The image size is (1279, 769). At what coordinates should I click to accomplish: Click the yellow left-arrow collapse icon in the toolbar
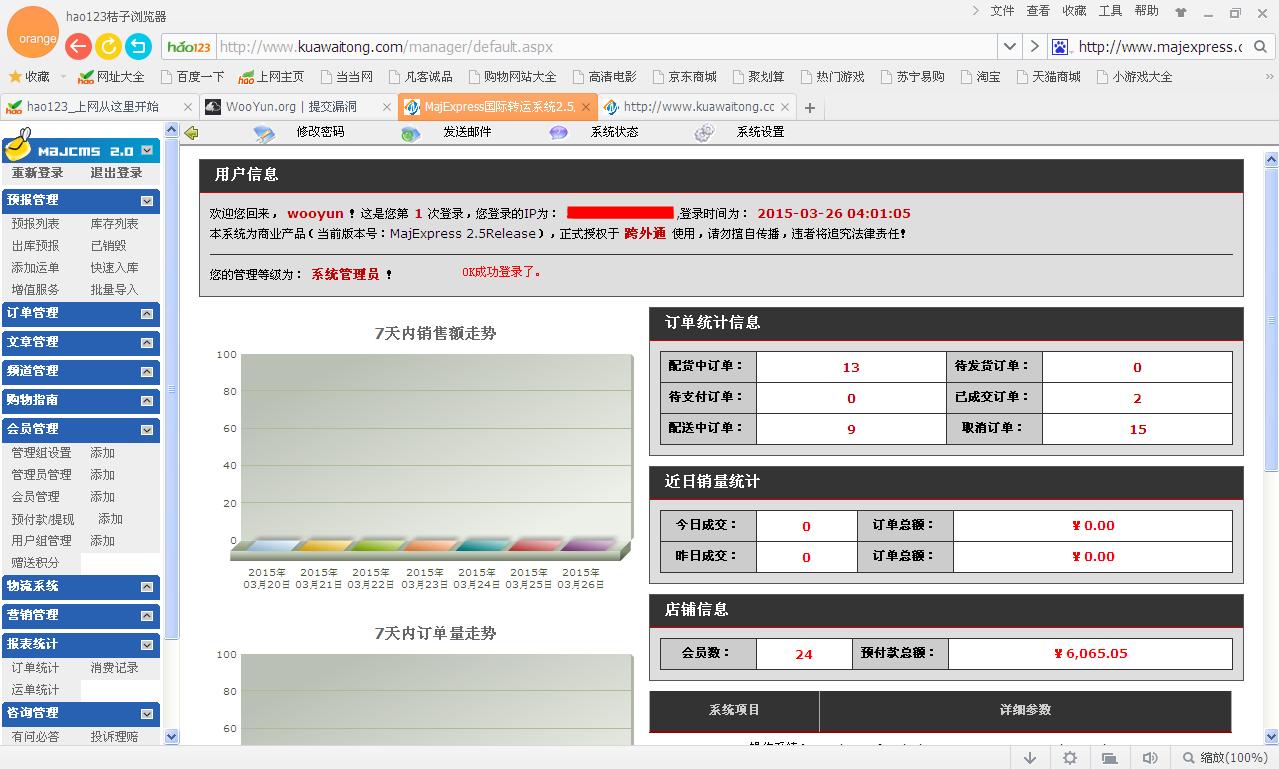(x=191, y=133)
